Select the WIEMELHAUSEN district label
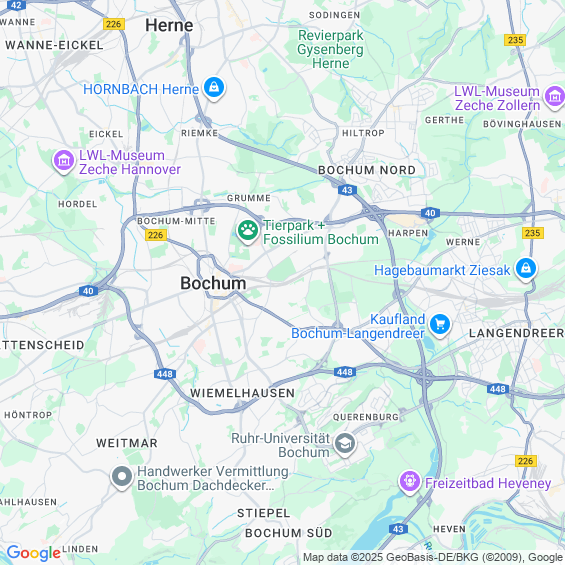The height and width of the screenshot is (565, 565). (243, 393)
